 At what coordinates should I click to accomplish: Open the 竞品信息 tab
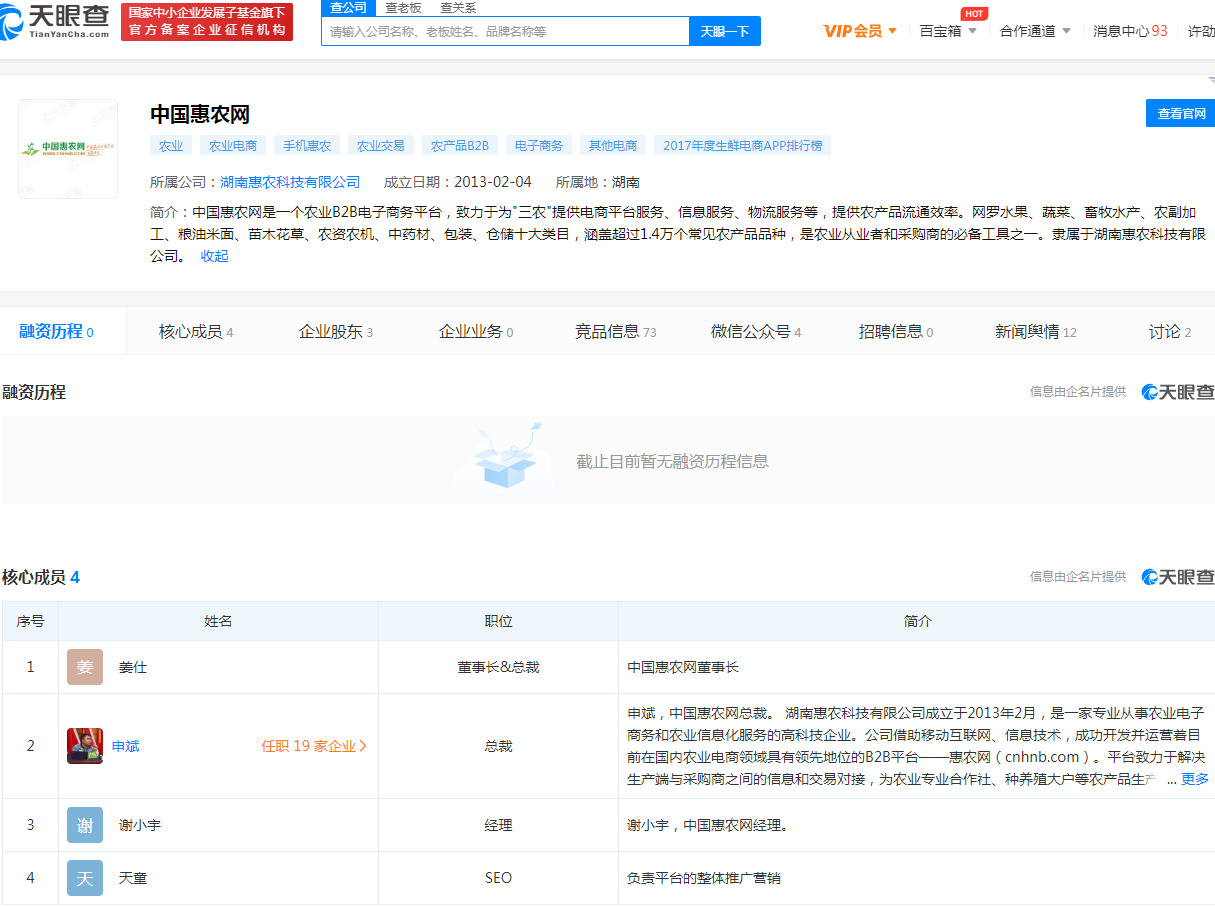click(616, 332)
